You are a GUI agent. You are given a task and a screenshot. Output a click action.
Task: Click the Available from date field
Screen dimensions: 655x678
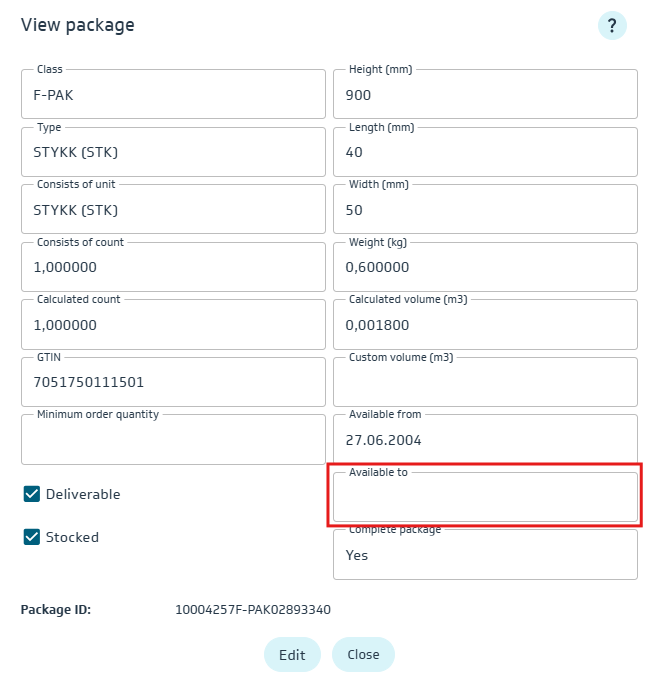[x=485, y=440]
